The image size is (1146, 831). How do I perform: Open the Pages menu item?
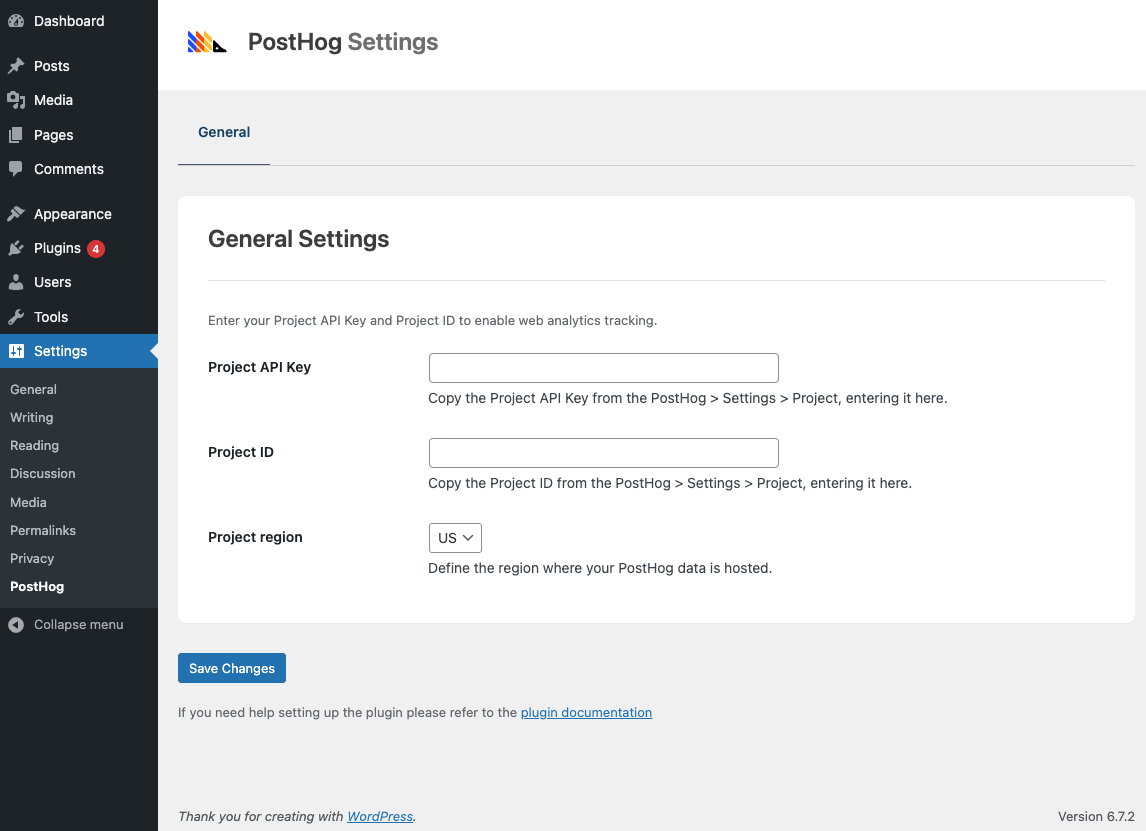[x=79, y=135]
